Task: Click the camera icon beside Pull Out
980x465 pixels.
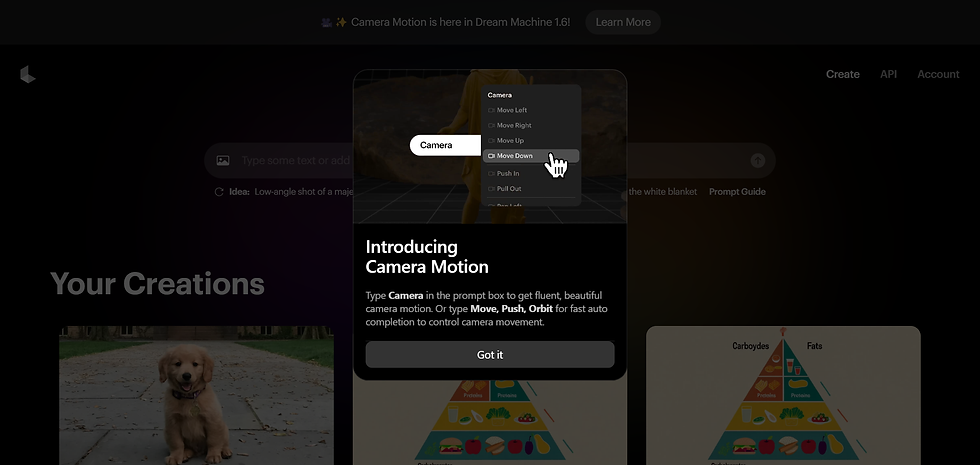Action: [491, 188]
